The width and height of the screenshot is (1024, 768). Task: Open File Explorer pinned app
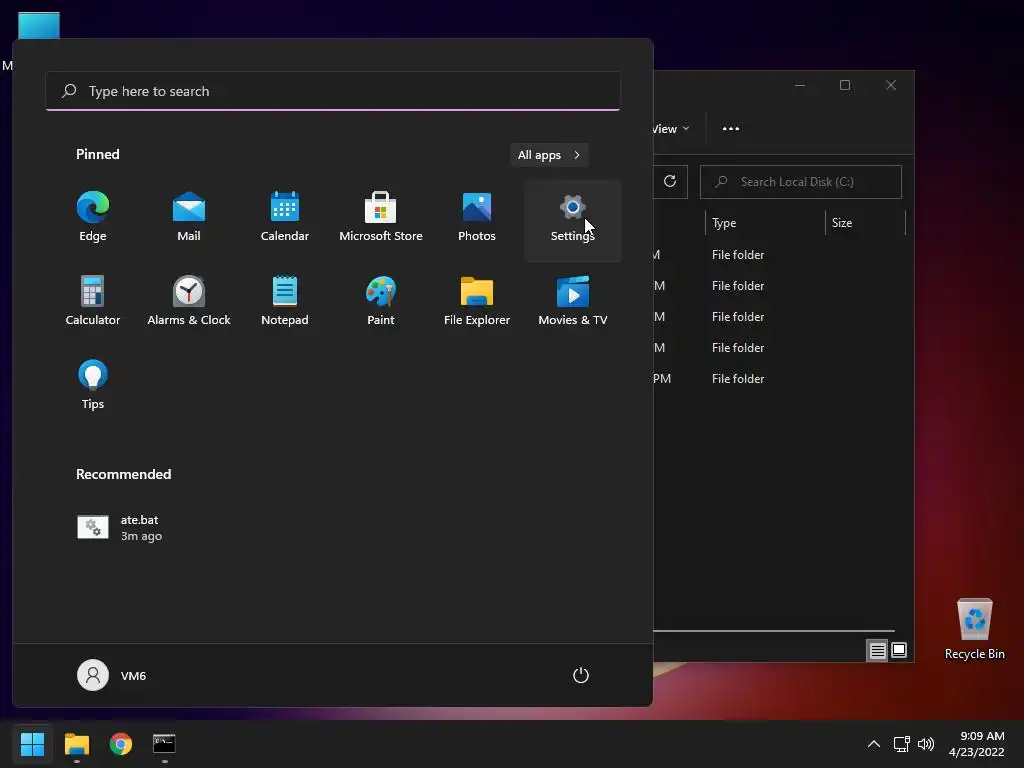point(477,301)
